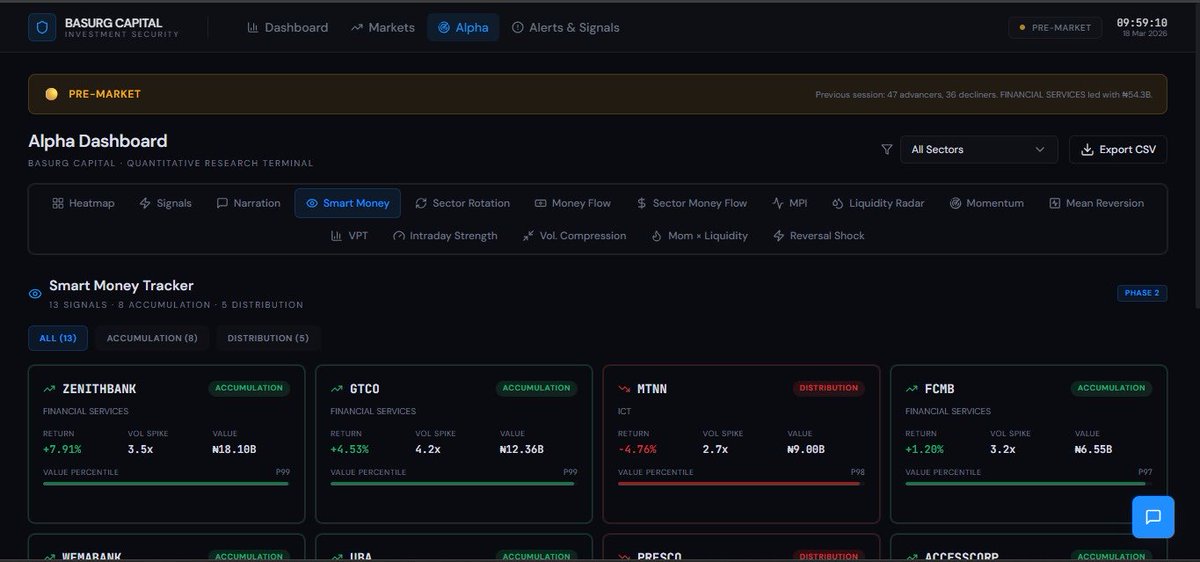The height and width of the screenshot is (562, 1200).
Task: Open the VPT tab
Action: click(x=349, y=236)
